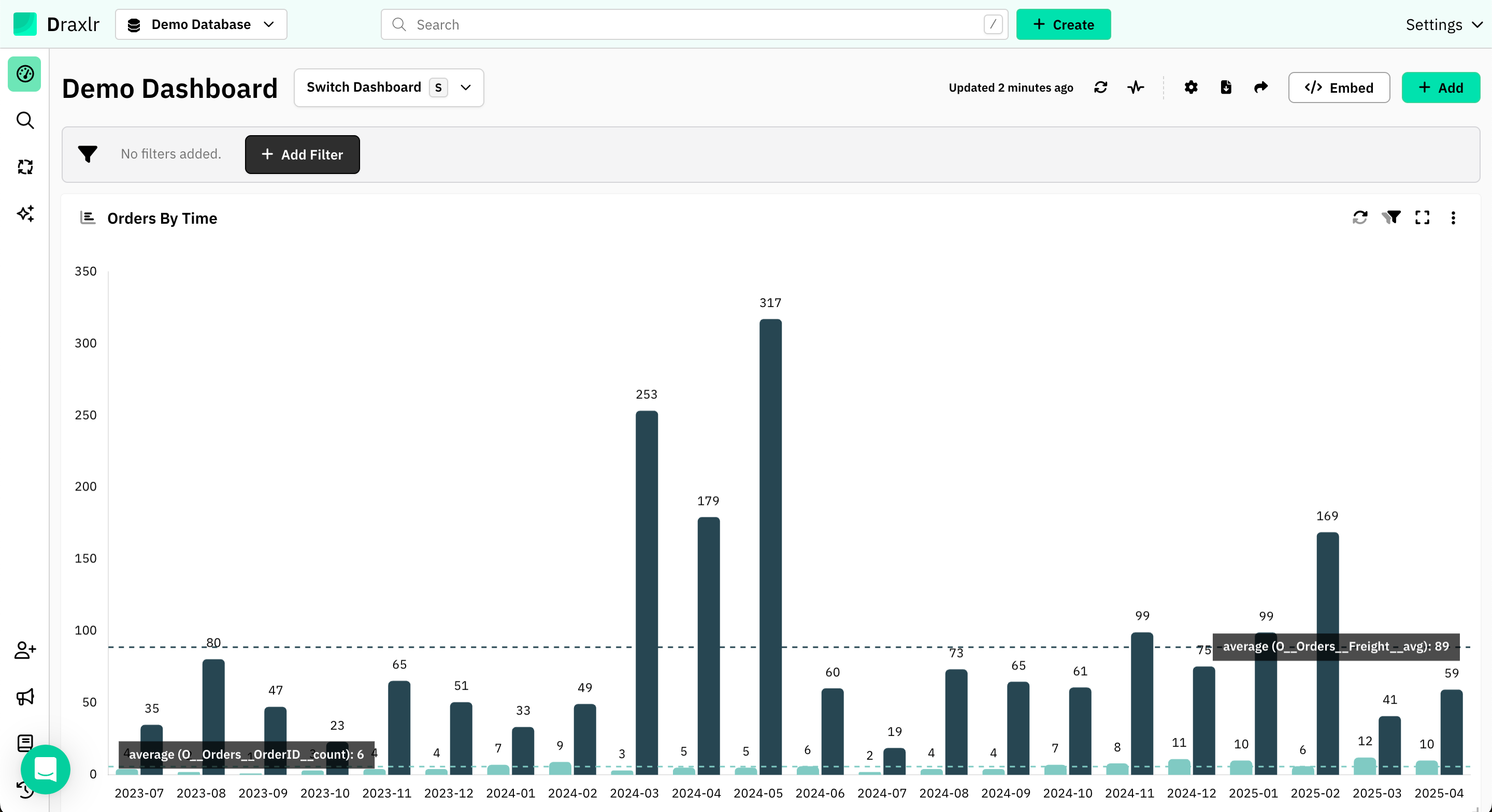Click the Create button
Image resolution: width=1492 pixels, height=812 pixels.
(1064, 24)
